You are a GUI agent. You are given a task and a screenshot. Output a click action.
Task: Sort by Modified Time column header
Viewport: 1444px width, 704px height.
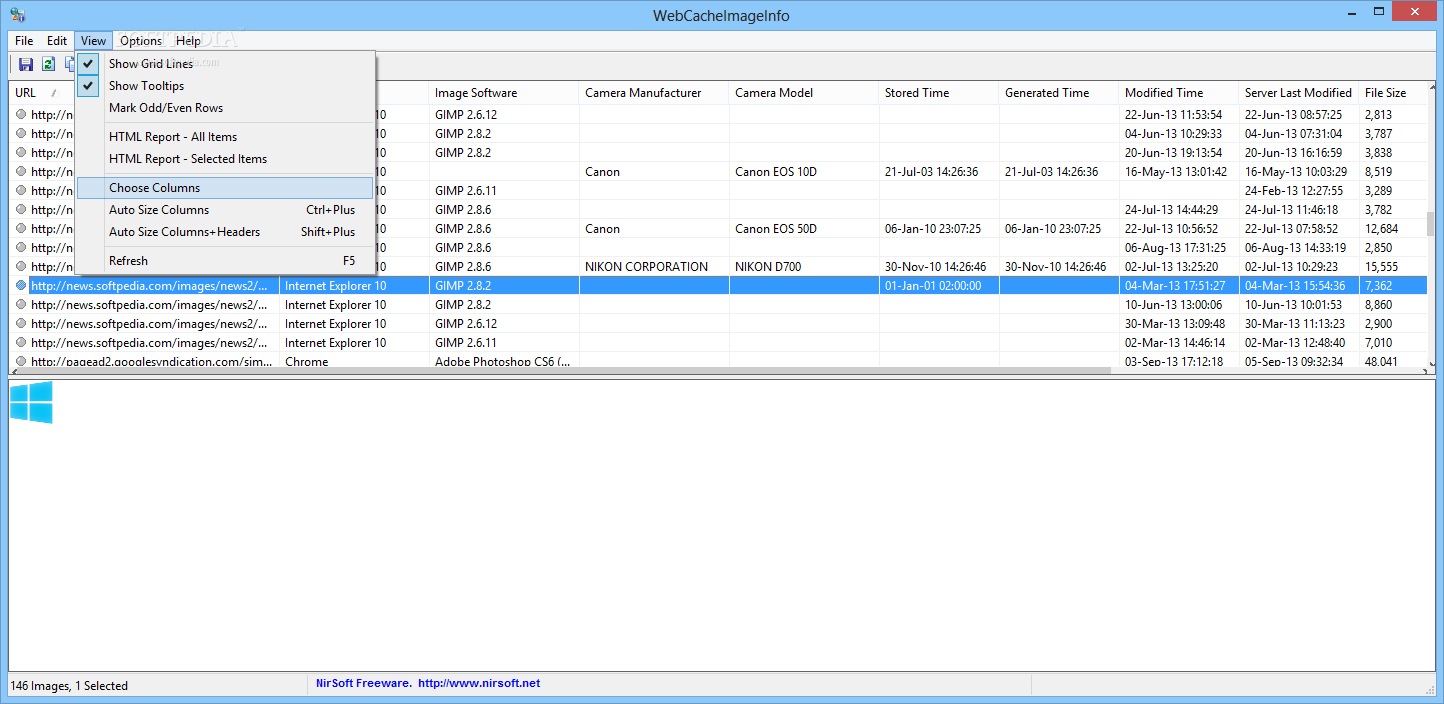pos(1179,93)
